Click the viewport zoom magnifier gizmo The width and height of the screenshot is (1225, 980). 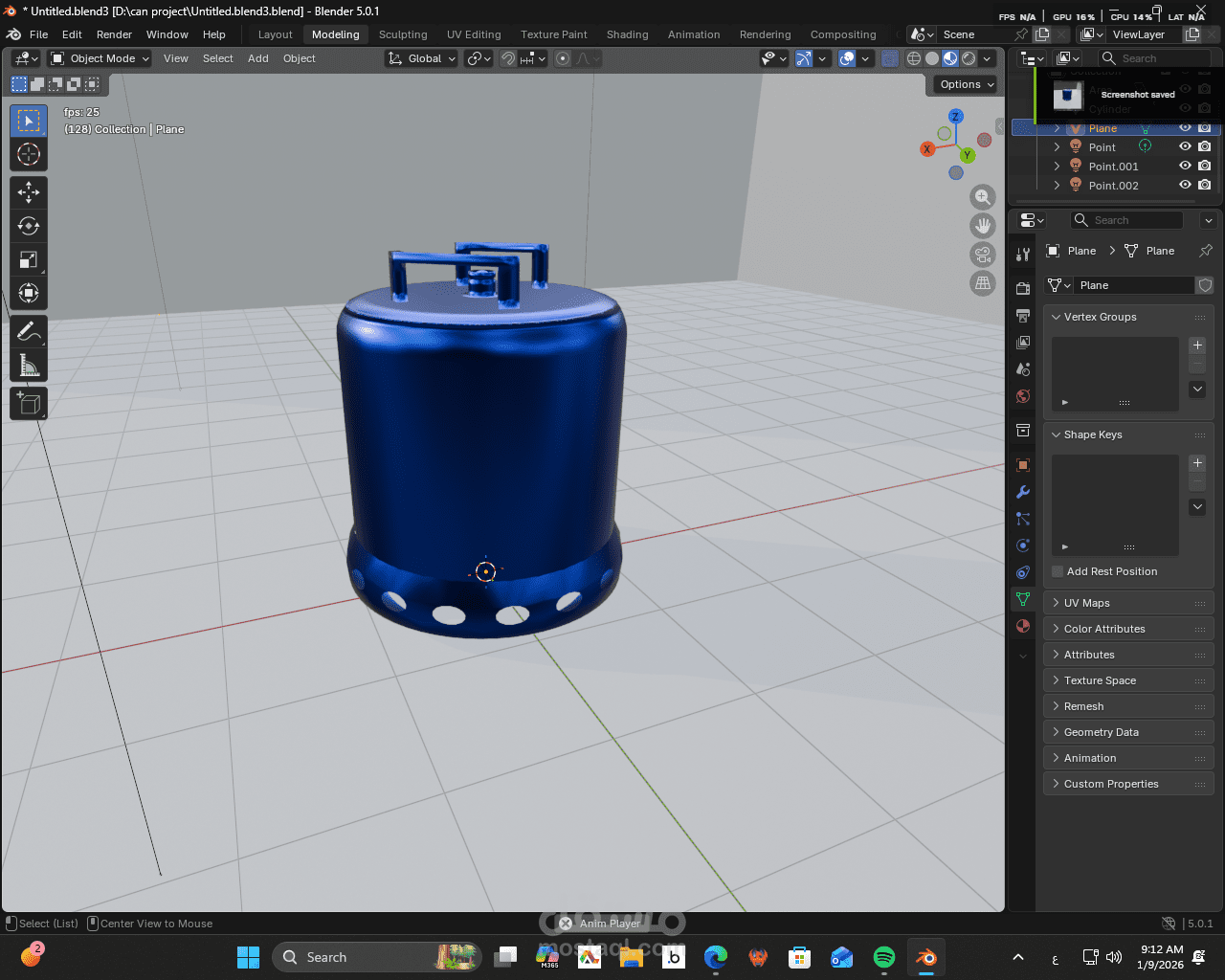pos(983,197)
